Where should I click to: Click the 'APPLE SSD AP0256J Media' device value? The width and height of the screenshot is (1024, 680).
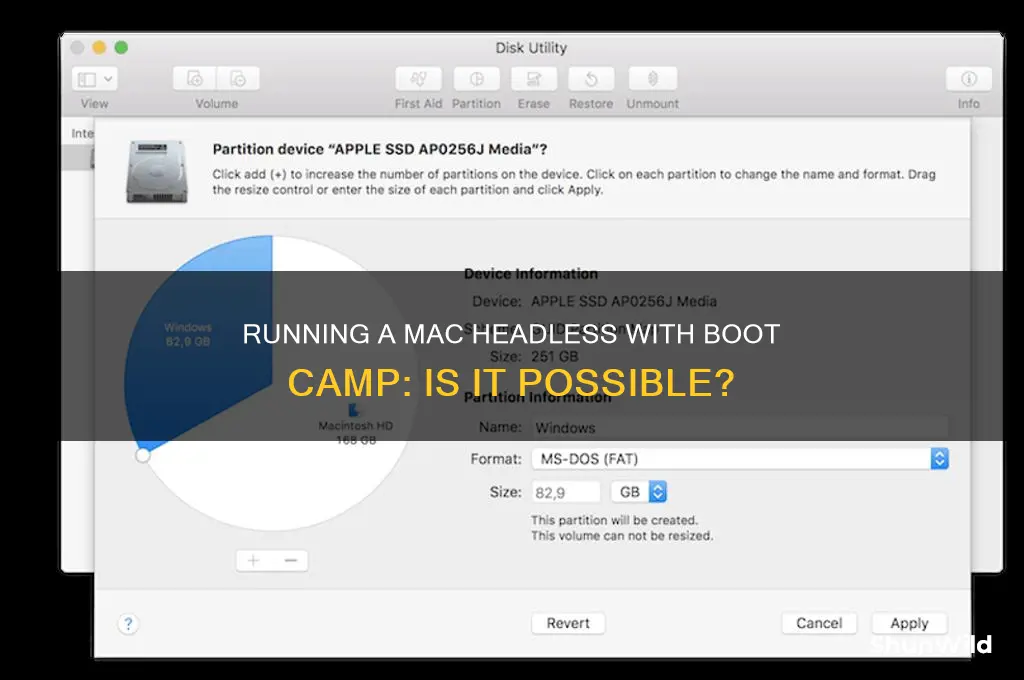[x=624, y=301]
